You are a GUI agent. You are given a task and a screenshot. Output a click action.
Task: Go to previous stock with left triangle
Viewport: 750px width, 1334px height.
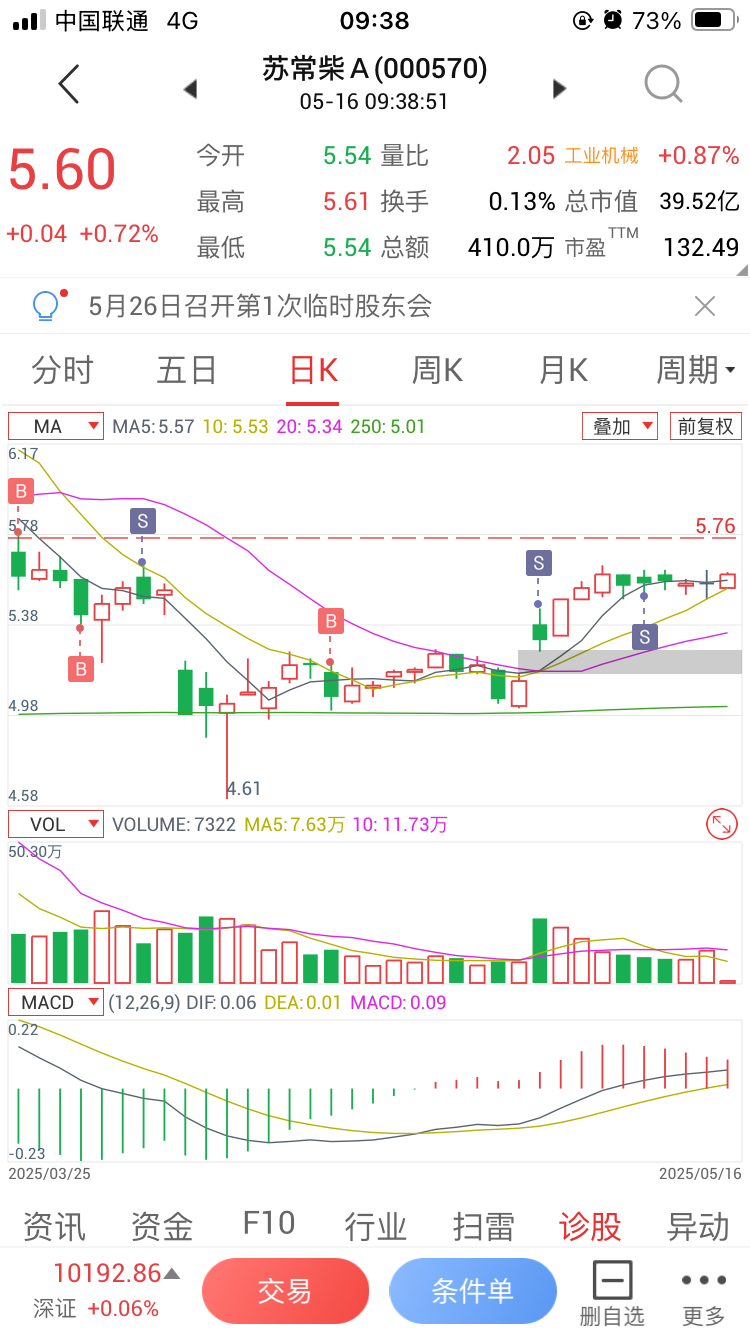pyautogui.click(x=190, y=89)
